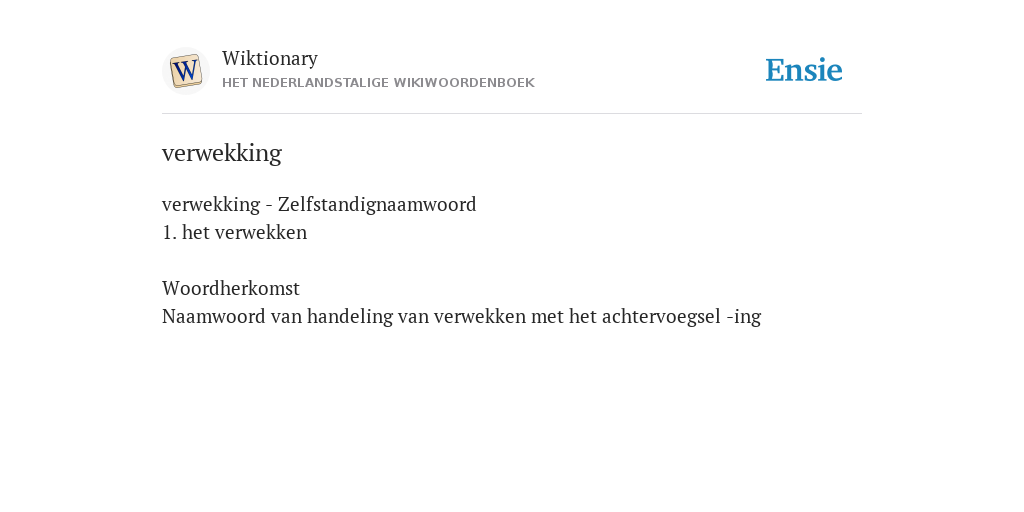The width and height of the screenshot is (1024, 512).
Task: Click the -ing suffix text
Action: pos(743,317)
